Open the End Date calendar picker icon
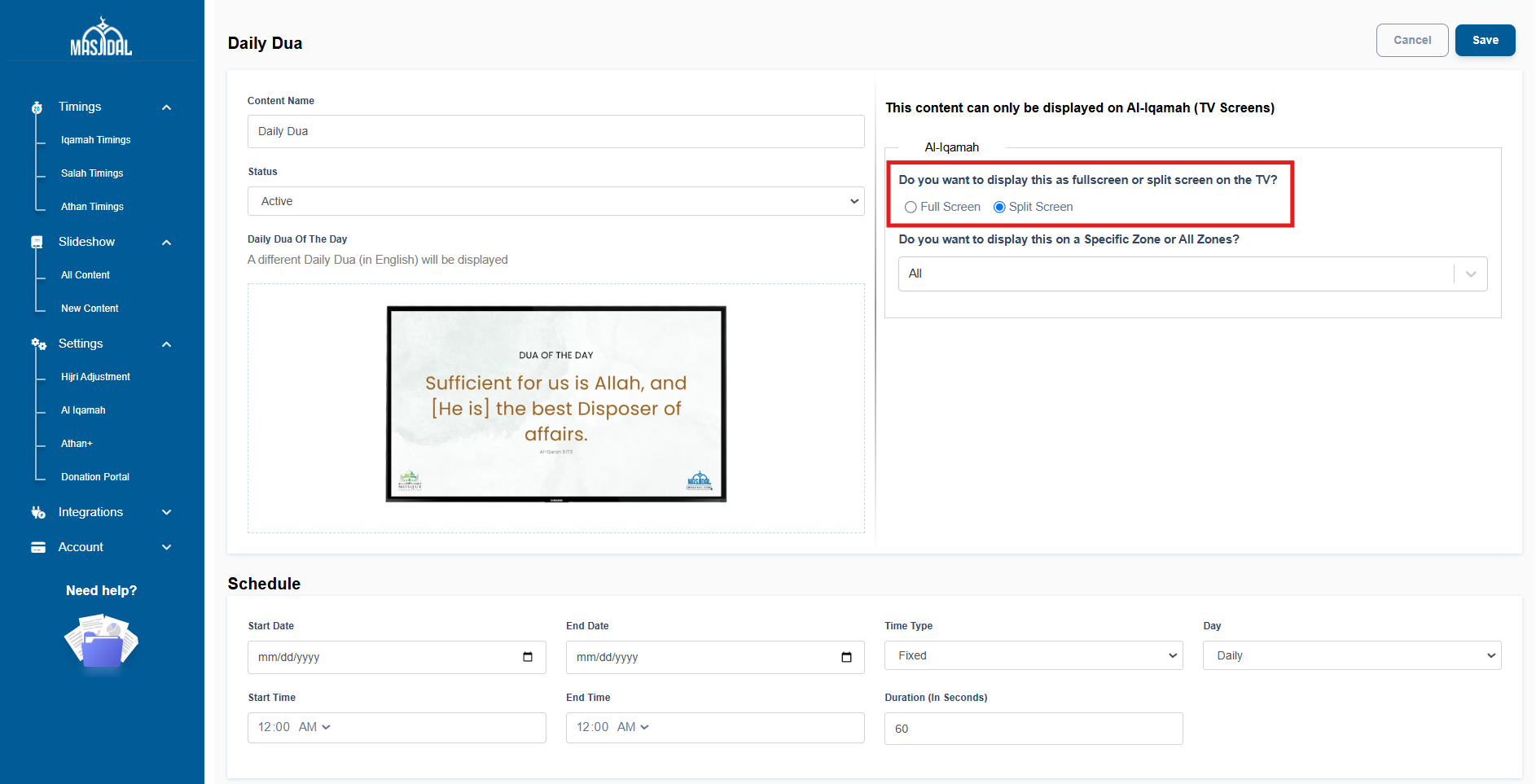This screenshot has height=784, width=1536. (x=846, y=657)
